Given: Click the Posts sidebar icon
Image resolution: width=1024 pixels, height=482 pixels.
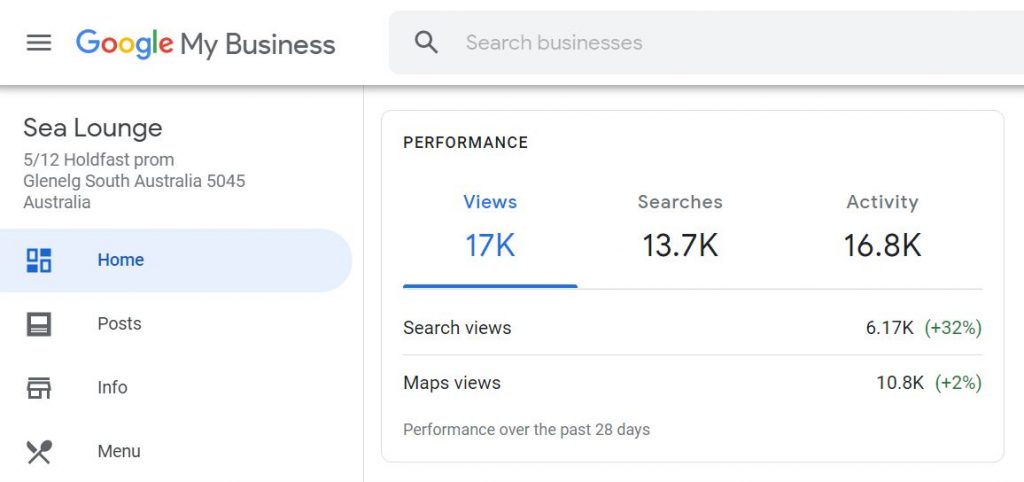Looking at the screenshot, I should (x=39, y=324).
